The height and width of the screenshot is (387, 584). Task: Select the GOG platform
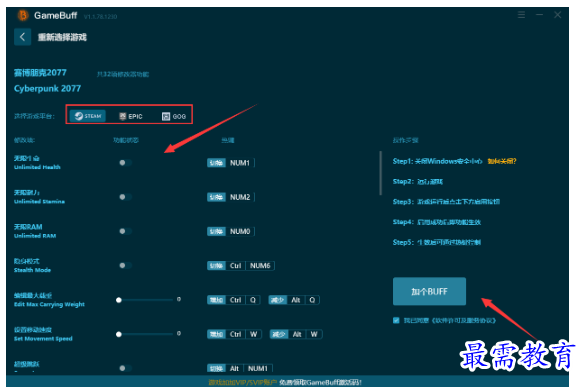point(174,116)
